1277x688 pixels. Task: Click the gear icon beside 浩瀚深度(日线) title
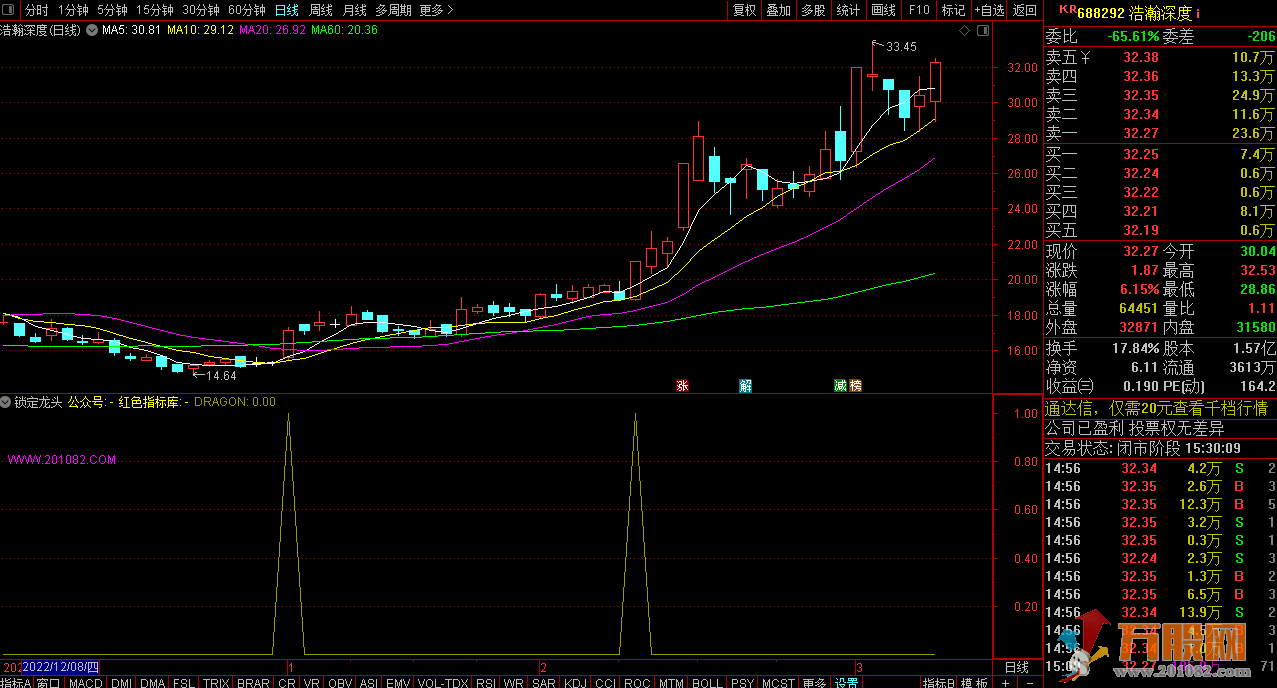point(93,30)
